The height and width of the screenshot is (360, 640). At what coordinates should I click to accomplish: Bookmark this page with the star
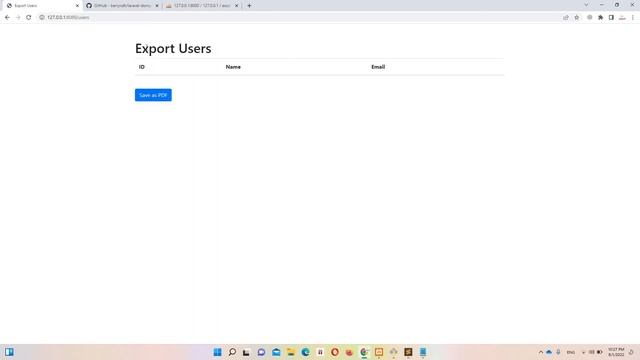[577, 18]
